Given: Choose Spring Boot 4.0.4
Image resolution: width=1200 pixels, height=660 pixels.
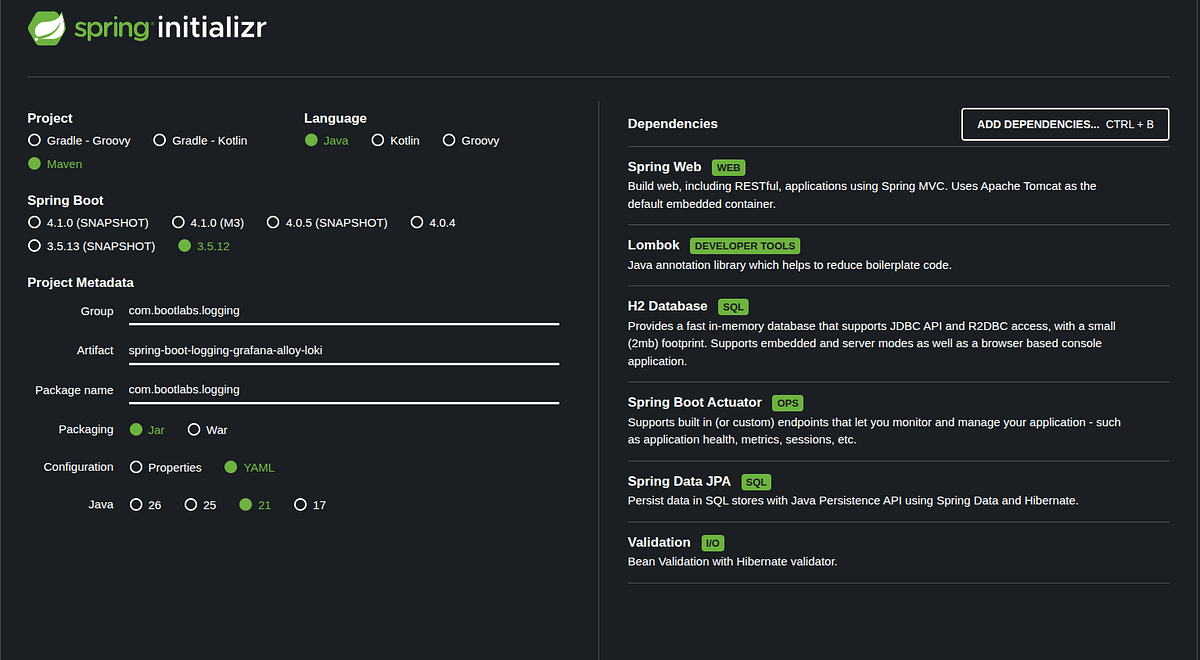Looking at the screenshot, I should pyautogui.click(x=433, y=223).
